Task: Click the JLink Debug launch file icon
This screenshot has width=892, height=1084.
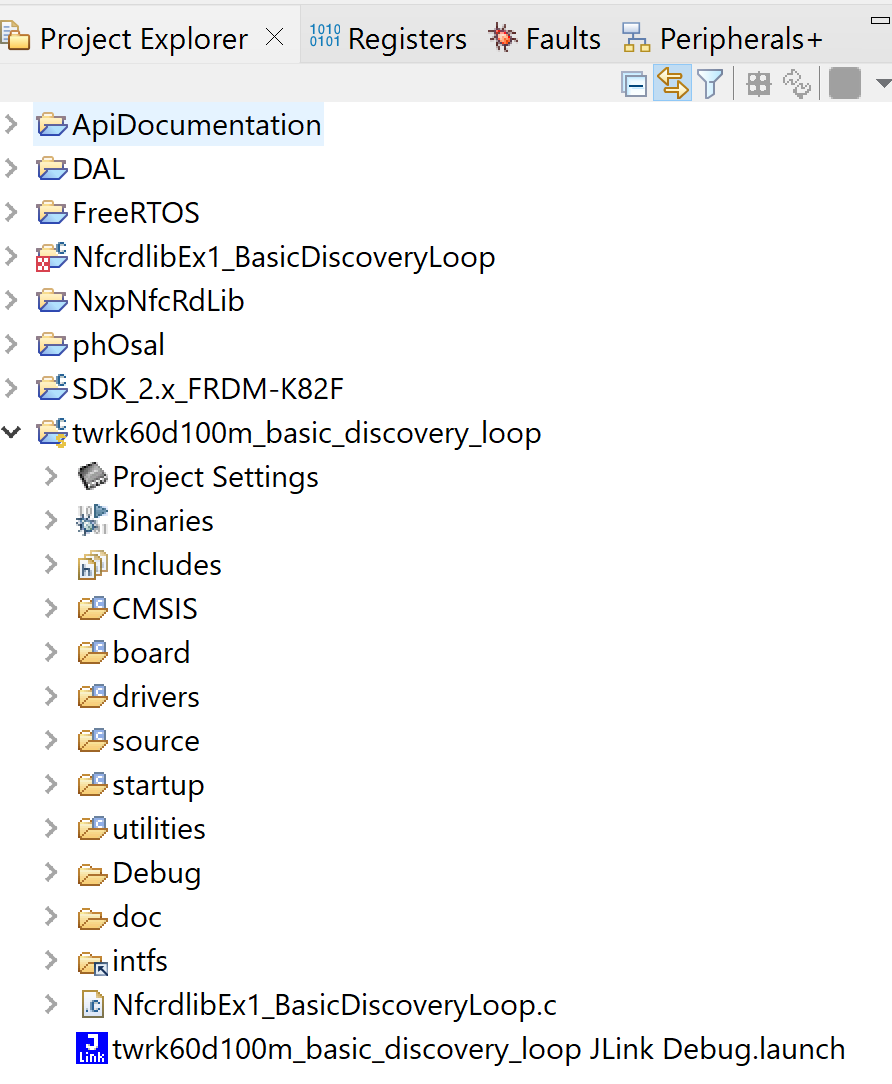Action: (92, 1048)
